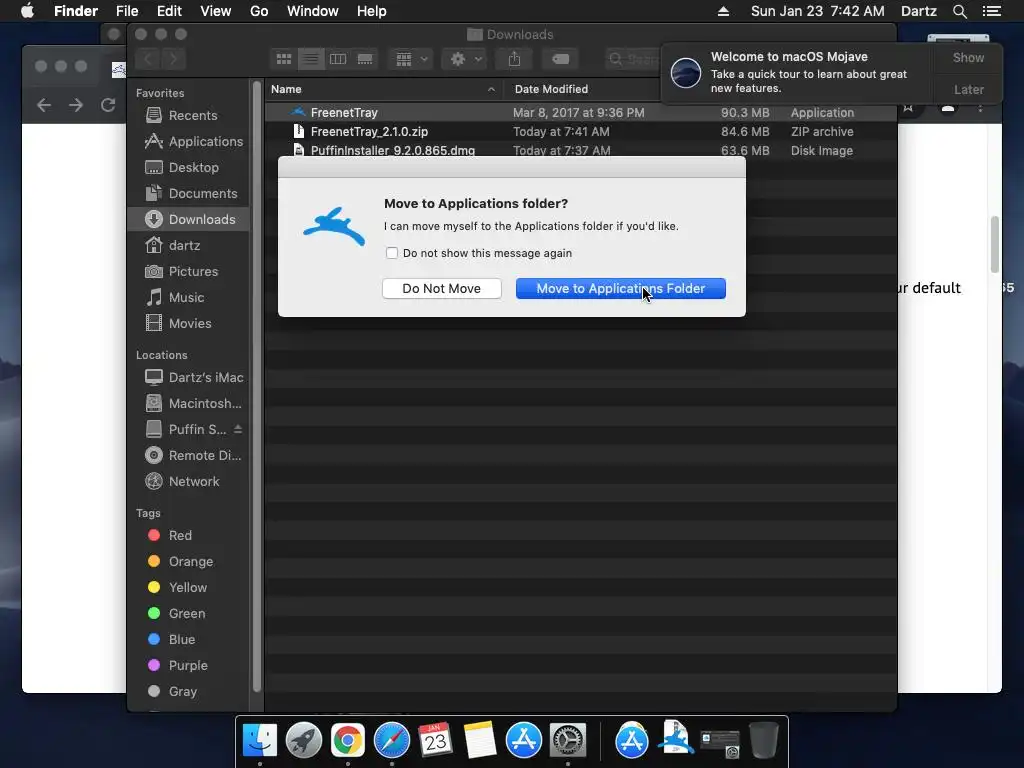Select PuffinInstaller_9.2.0.865.dmg file
This screenshot has height=768, width=1024.
581,150
